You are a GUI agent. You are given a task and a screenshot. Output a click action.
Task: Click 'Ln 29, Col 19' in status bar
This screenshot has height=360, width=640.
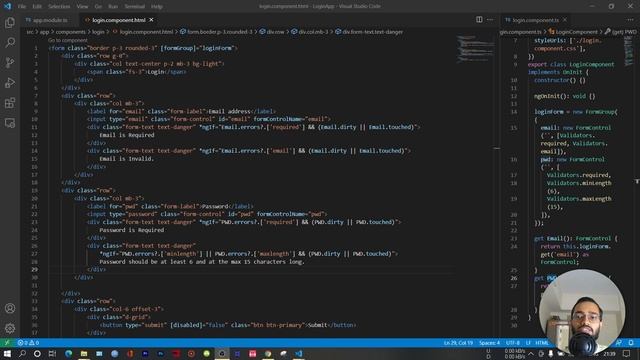(458, 343)
